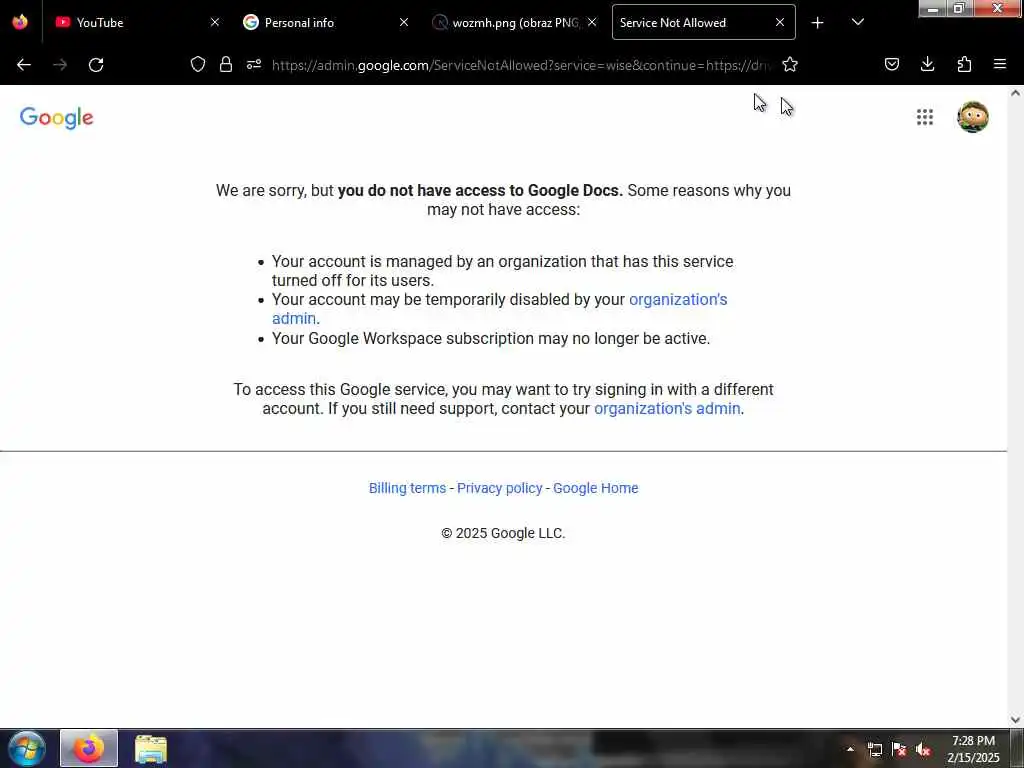
Task: Expand the list all tabs chevron
Action: coord(858,22)
